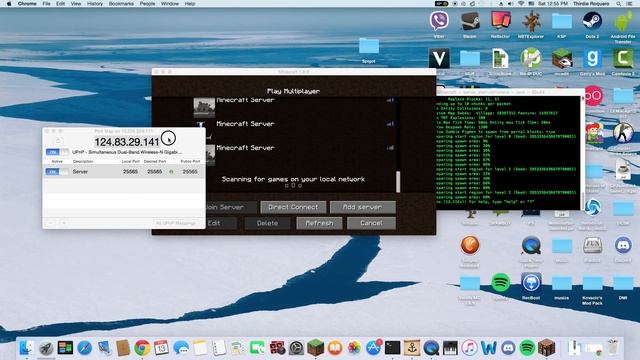Open Spotlight search in menu bar

pos(619,4)
